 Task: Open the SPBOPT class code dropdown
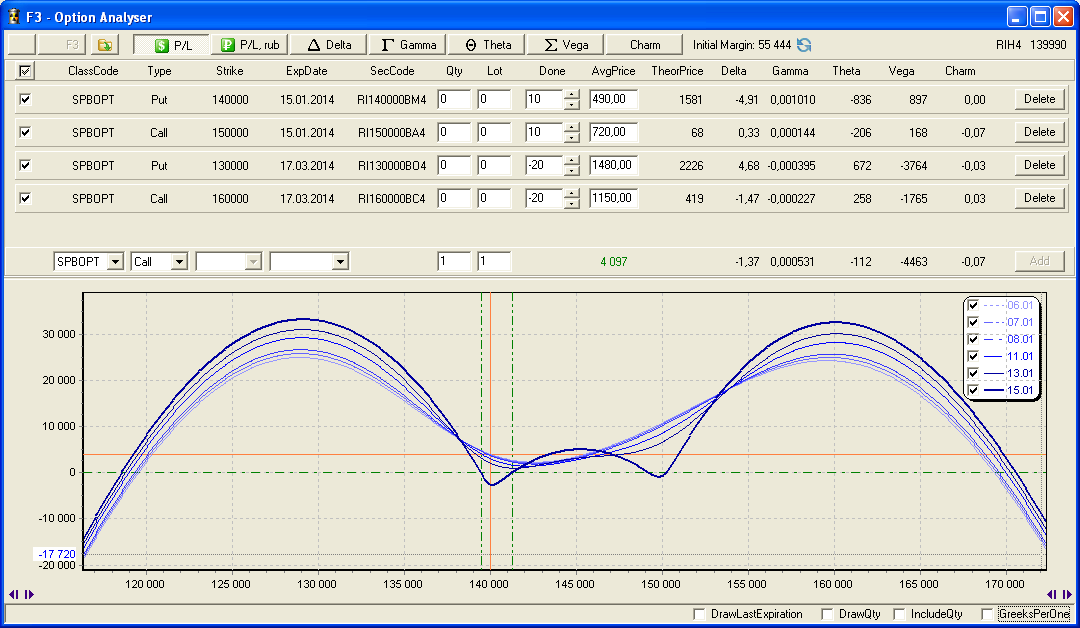coord(115,261)
